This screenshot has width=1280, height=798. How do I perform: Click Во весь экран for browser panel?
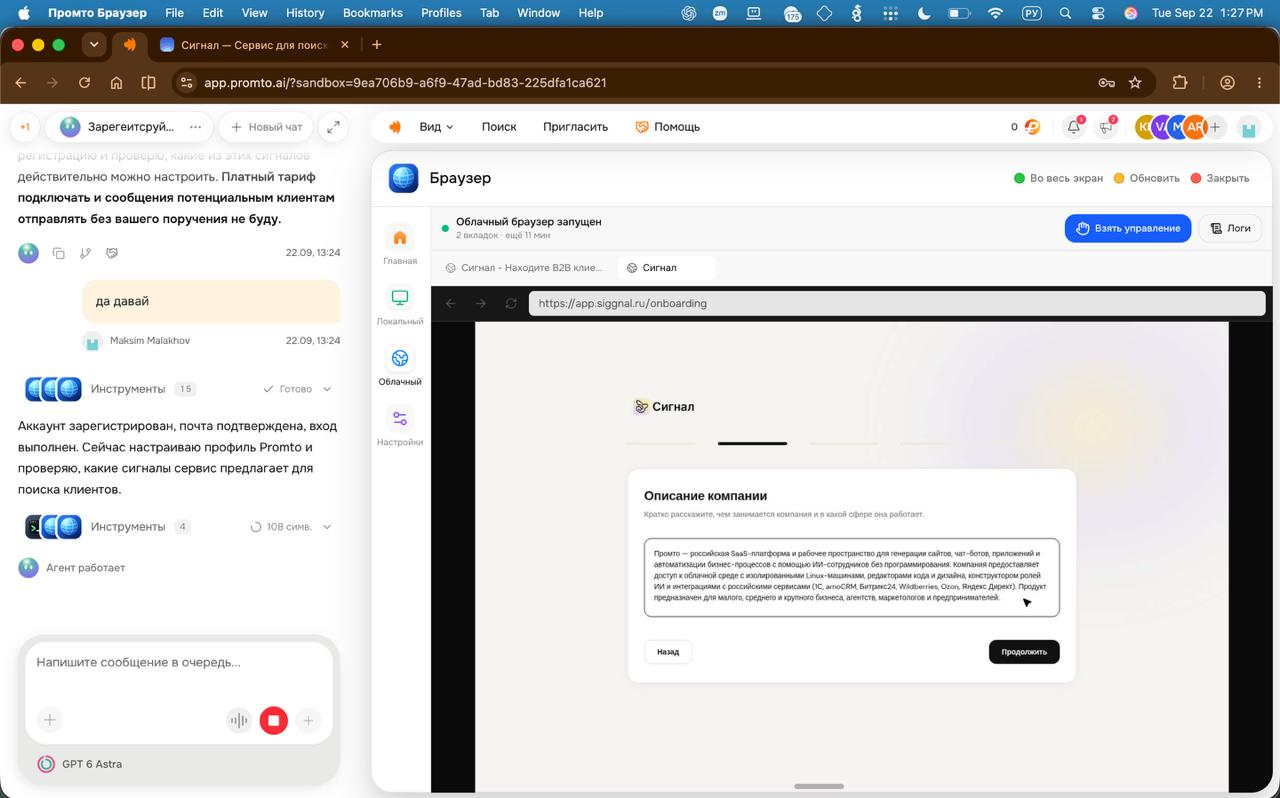pyautogui.click(x=1058, y=178)
